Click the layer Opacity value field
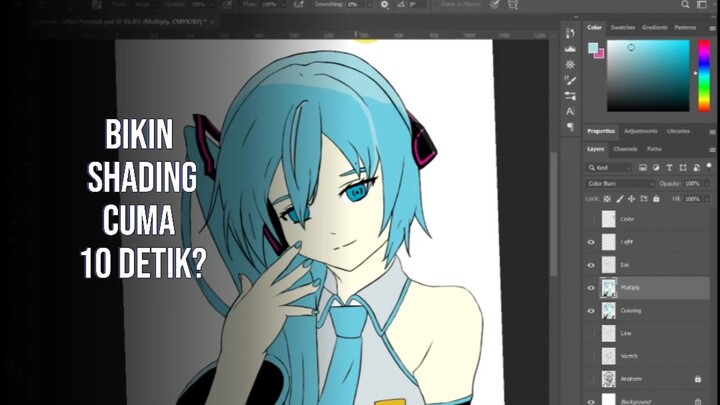Viewport: 720px width, 405px height. [692, 184]
